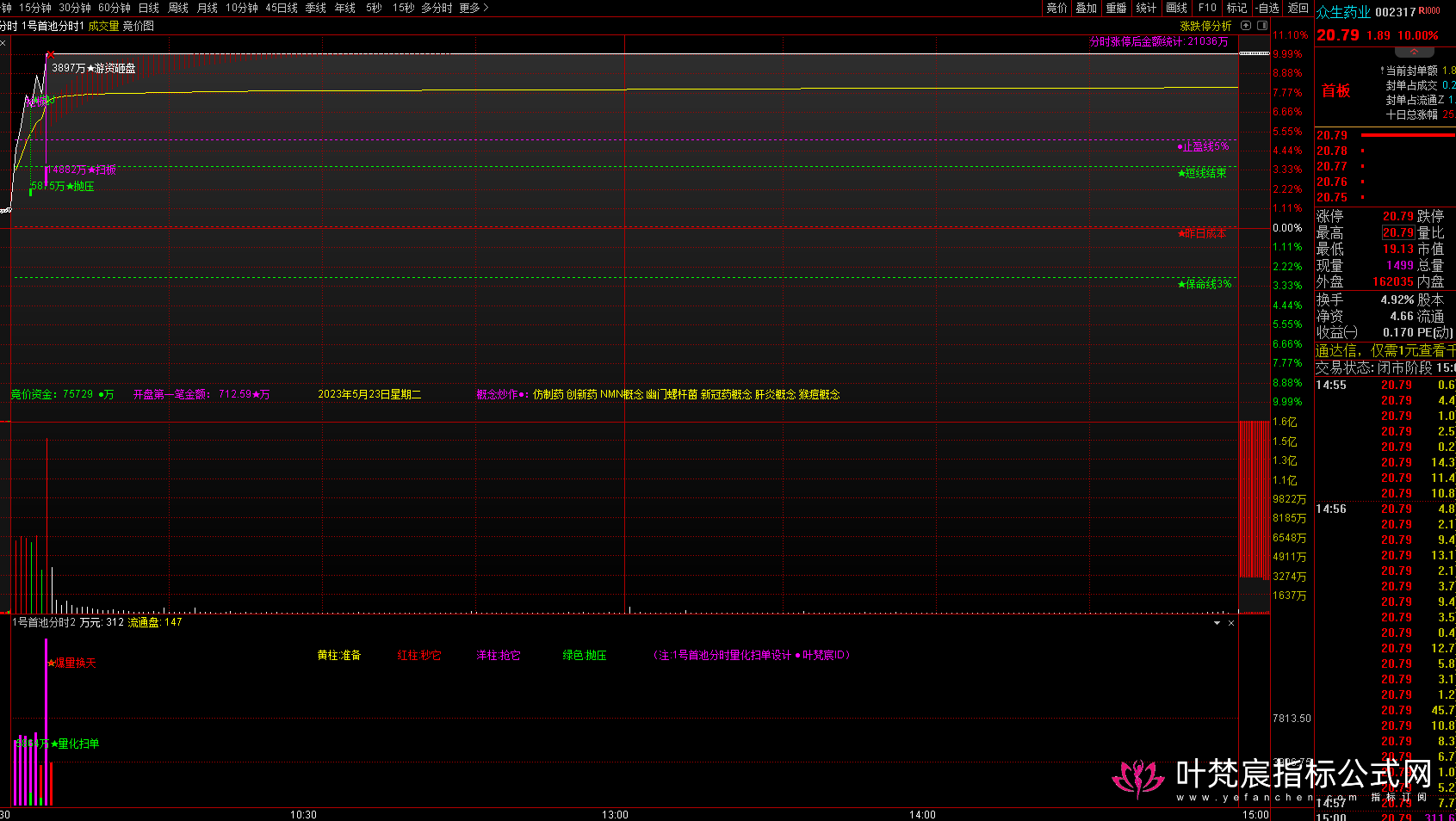The height and width of the screenshot is (821, 1456).
Task: Click the stock code 002317
Action: click(x=1396, y=12)
